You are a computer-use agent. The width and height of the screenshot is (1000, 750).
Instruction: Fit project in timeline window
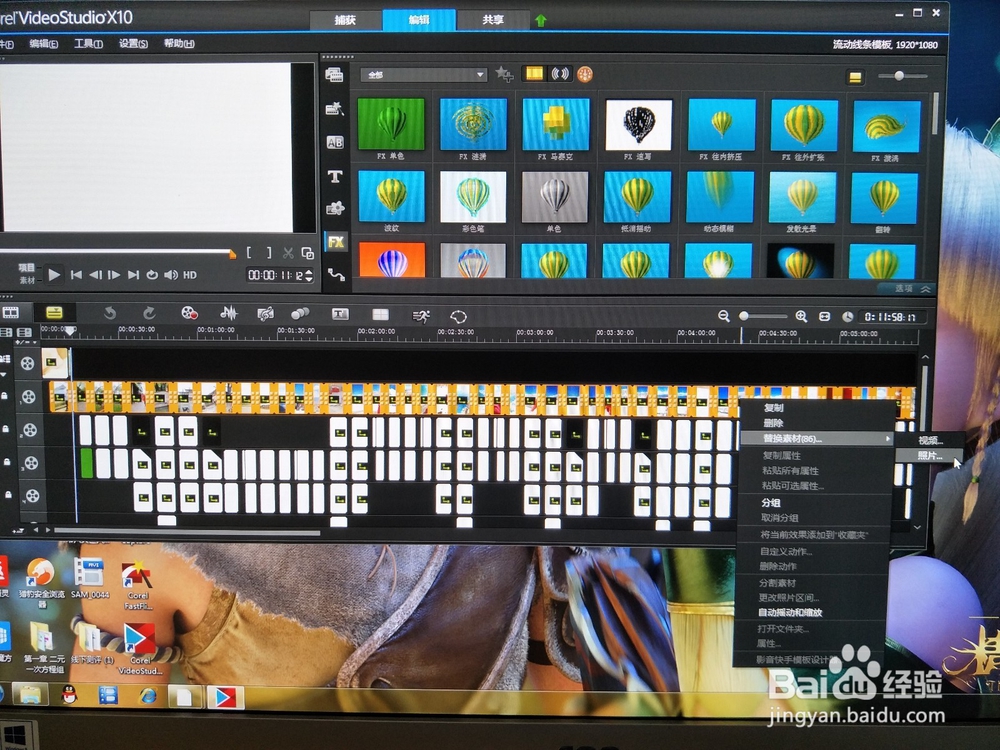(825, 316)
